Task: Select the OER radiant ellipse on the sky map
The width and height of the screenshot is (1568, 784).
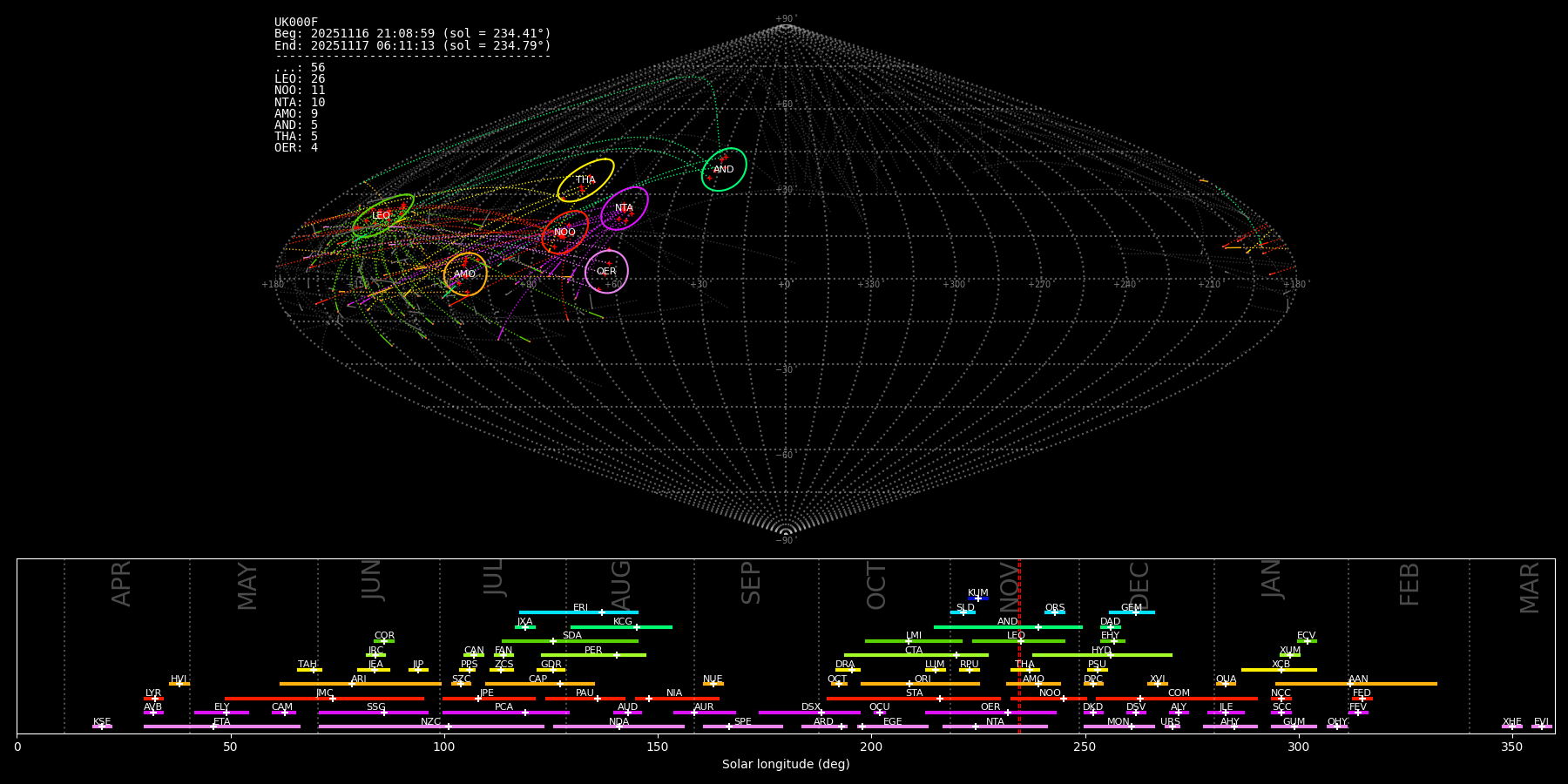Action: (606, 272)
